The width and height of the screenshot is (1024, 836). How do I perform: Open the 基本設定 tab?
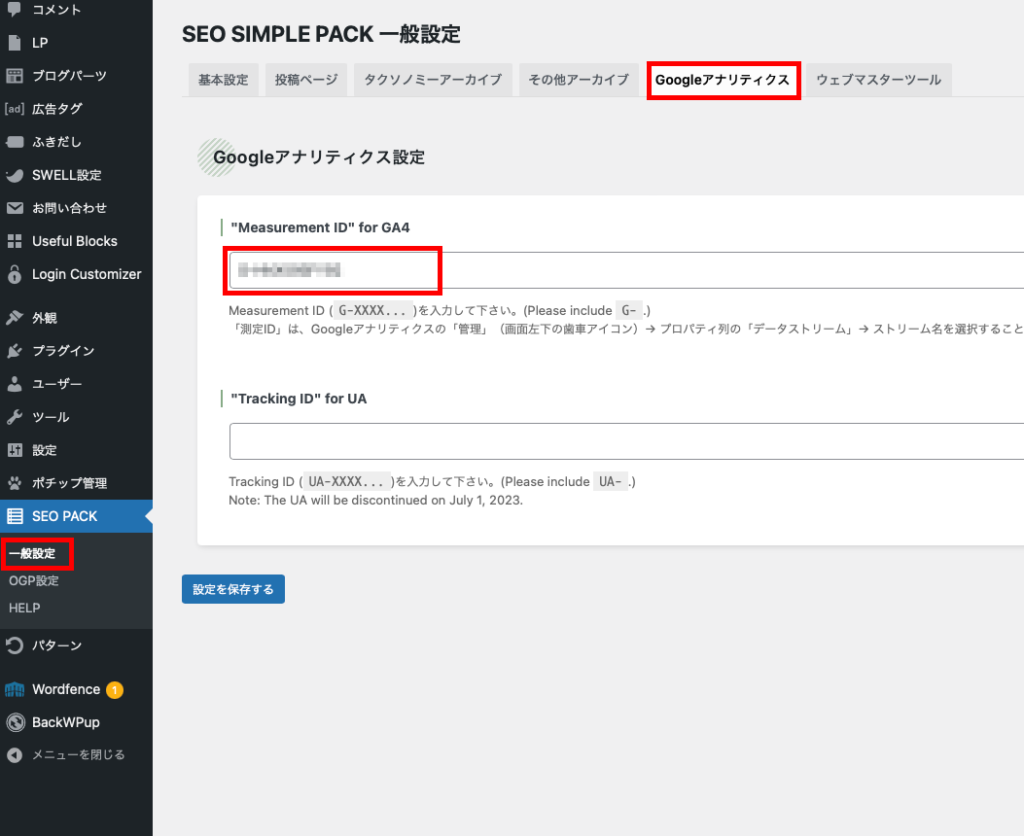(x=223, y=80)
